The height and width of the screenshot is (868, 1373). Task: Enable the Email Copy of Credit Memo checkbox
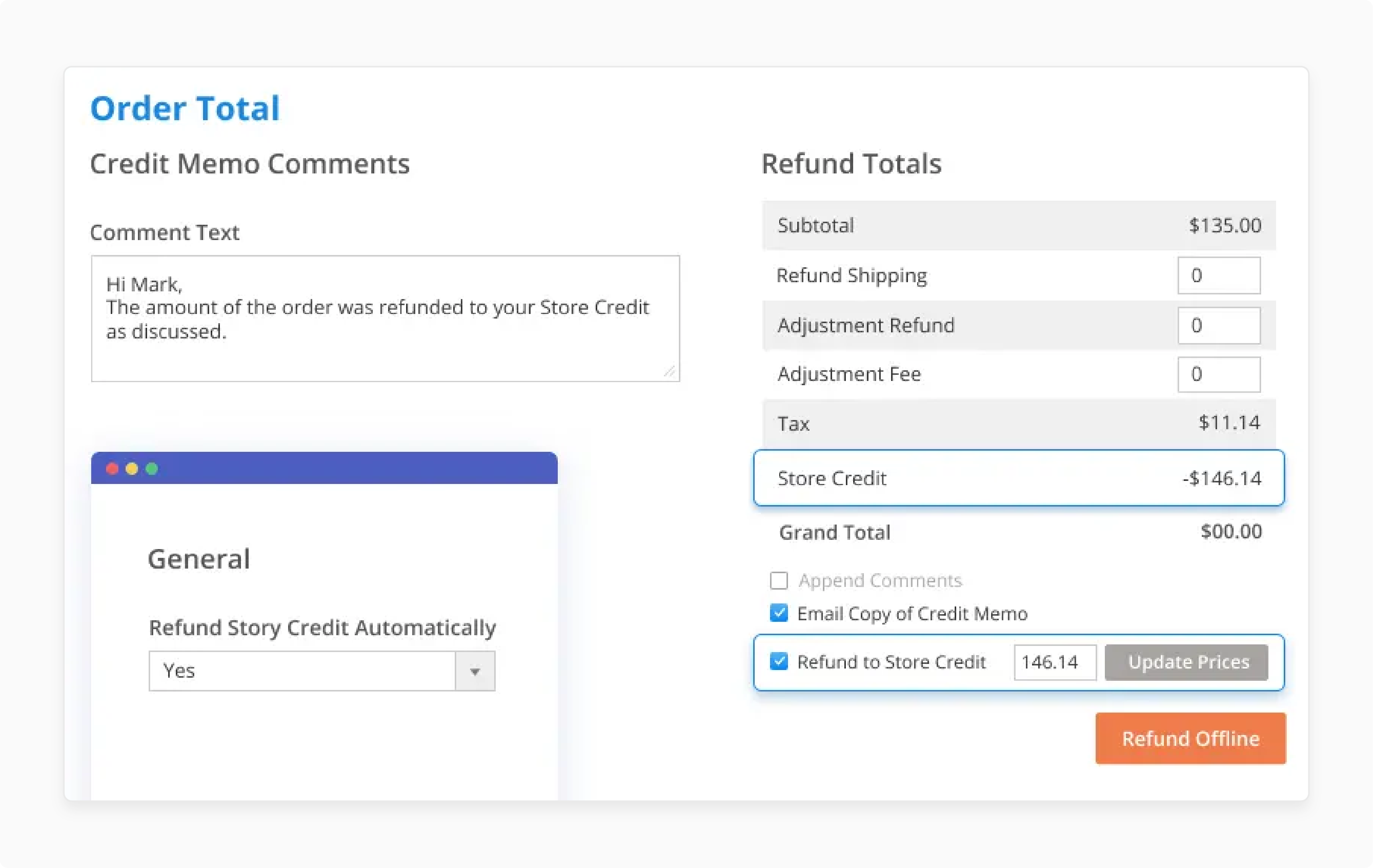[x=779, y=612]
